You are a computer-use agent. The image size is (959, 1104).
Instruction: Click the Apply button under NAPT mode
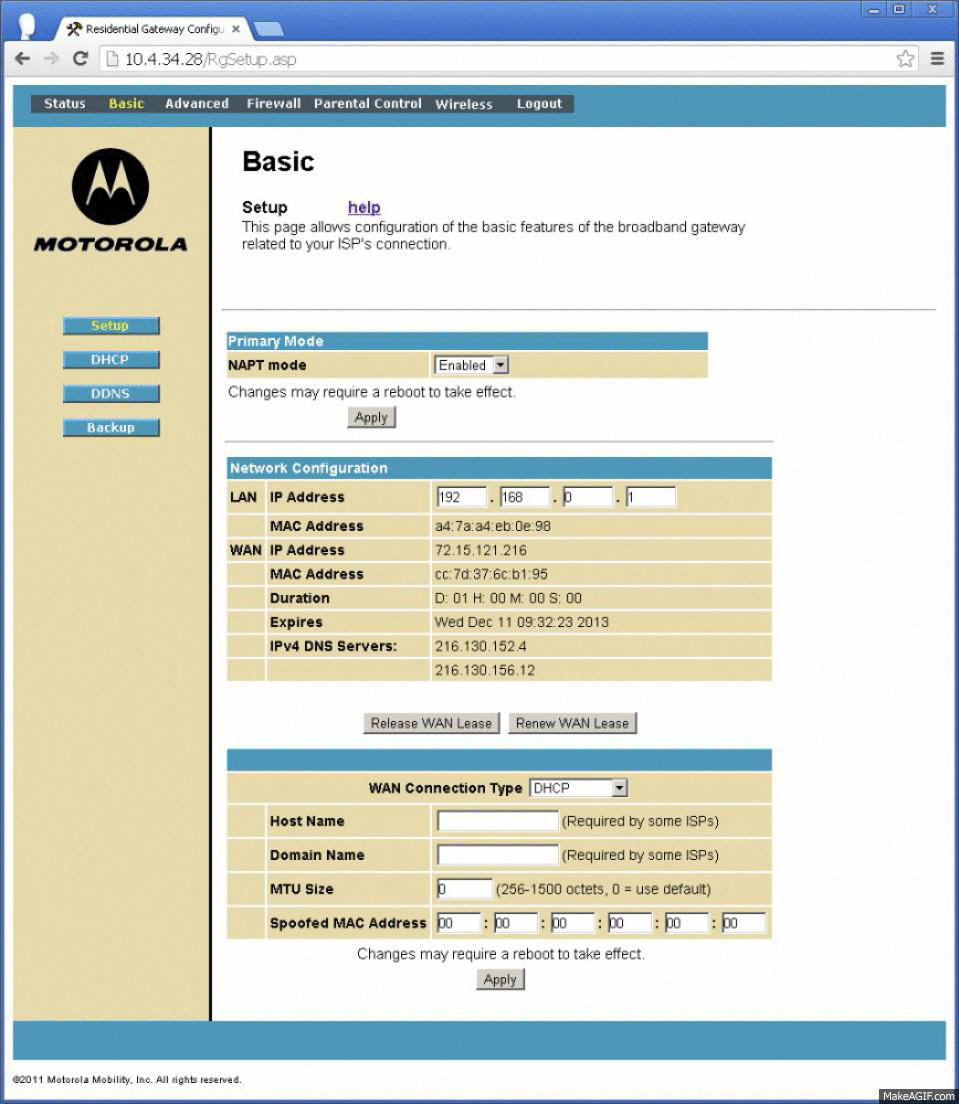371,418
